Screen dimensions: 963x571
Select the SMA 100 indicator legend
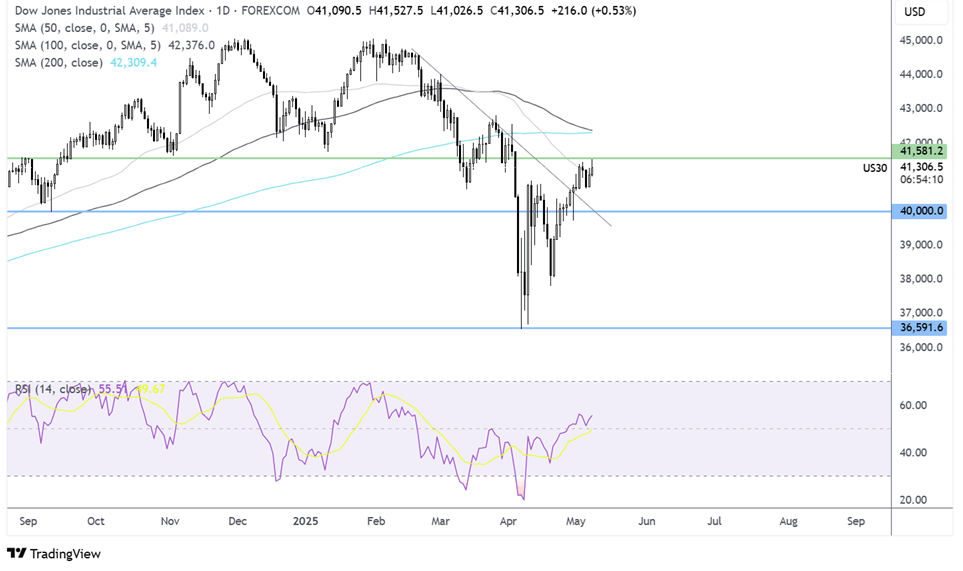(x=114, y=45)
